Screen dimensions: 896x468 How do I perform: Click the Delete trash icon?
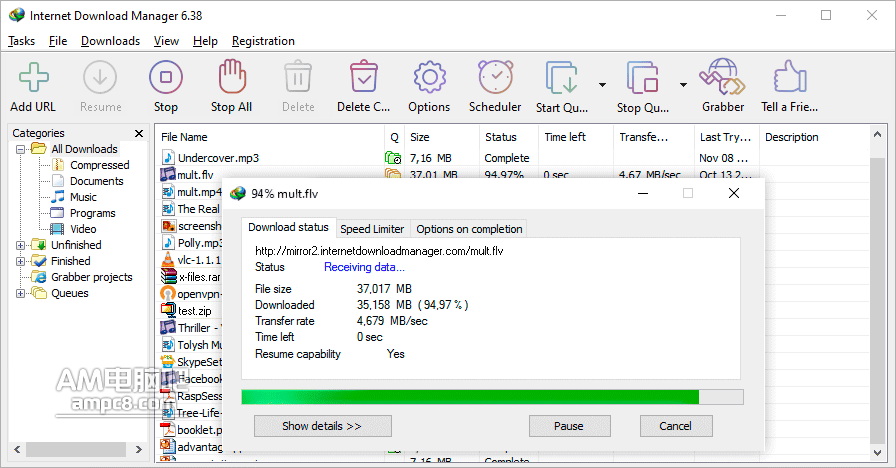coord(298,77)
